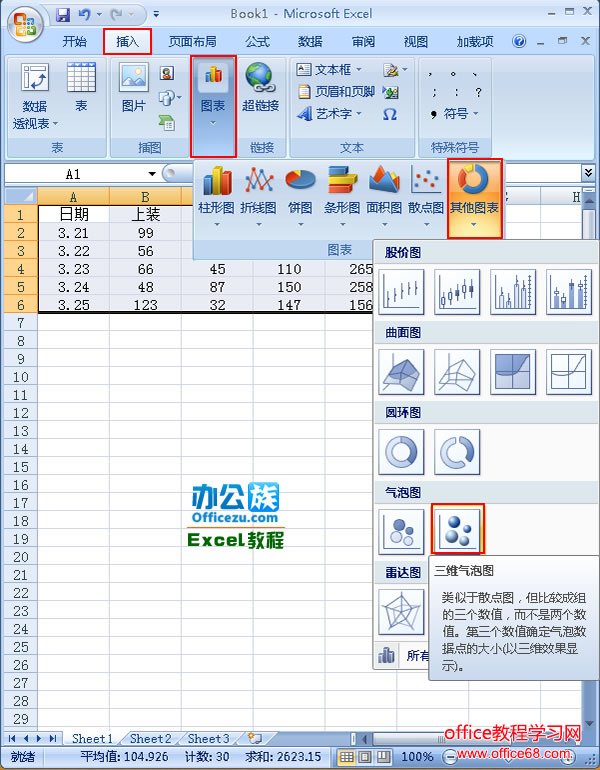Click the Name Box showing A1
600x770 pixels.
click(74, 174)
